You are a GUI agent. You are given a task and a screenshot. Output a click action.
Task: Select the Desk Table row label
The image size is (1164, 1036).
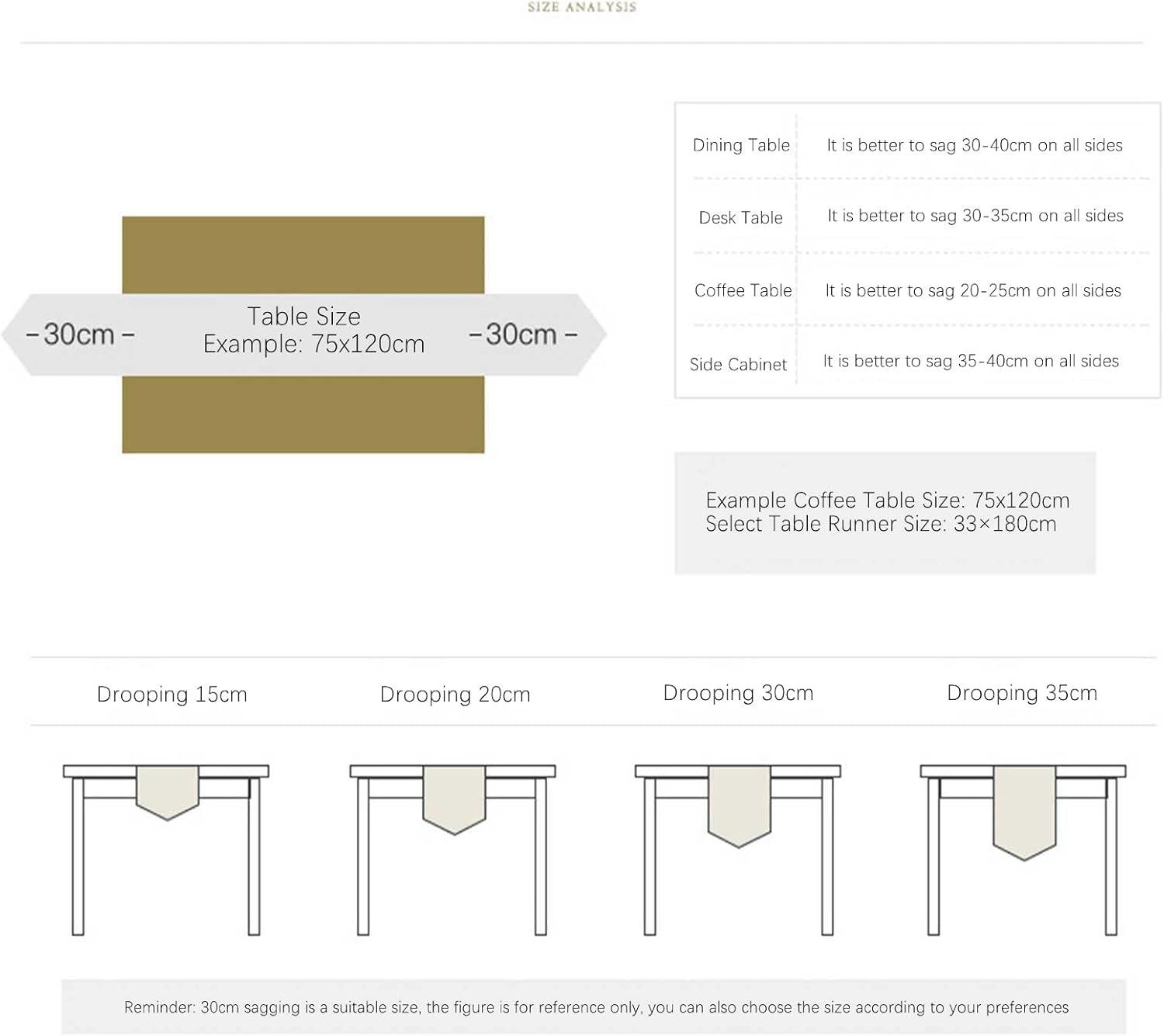tap(740, 218)
